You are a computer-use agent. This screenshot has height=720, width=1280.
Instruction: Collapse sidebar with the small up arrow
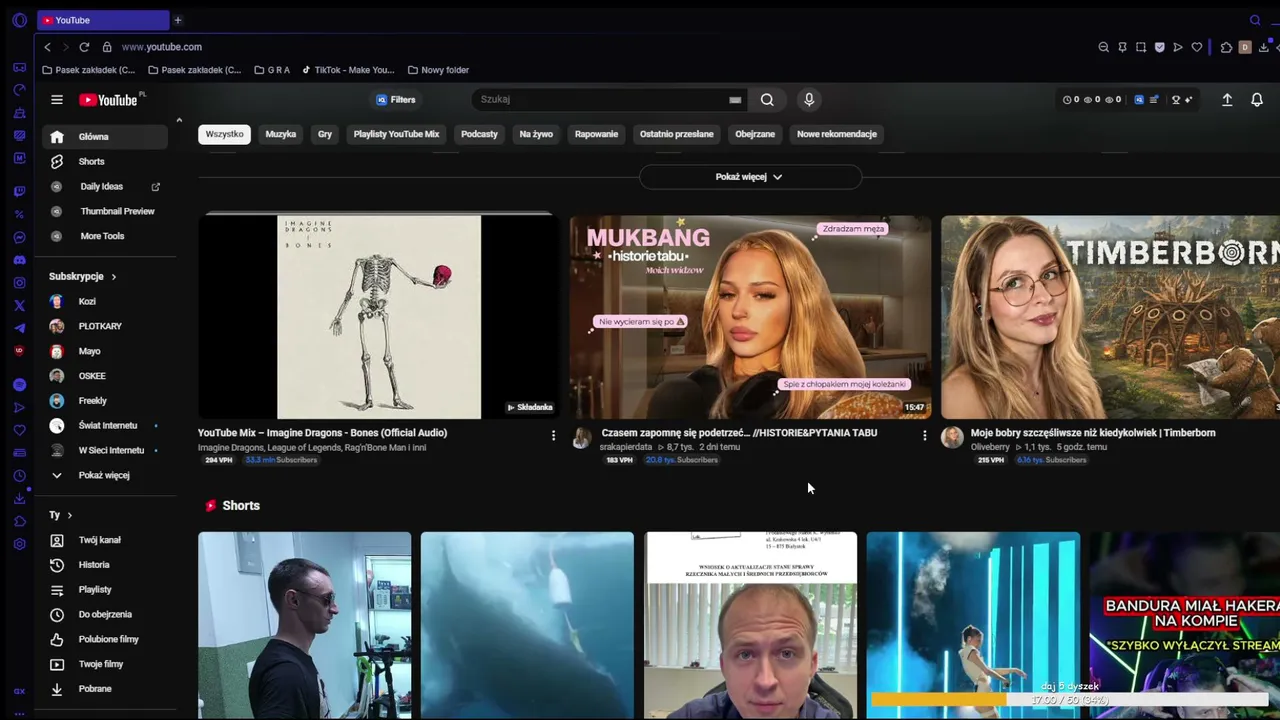click(179, 120)
